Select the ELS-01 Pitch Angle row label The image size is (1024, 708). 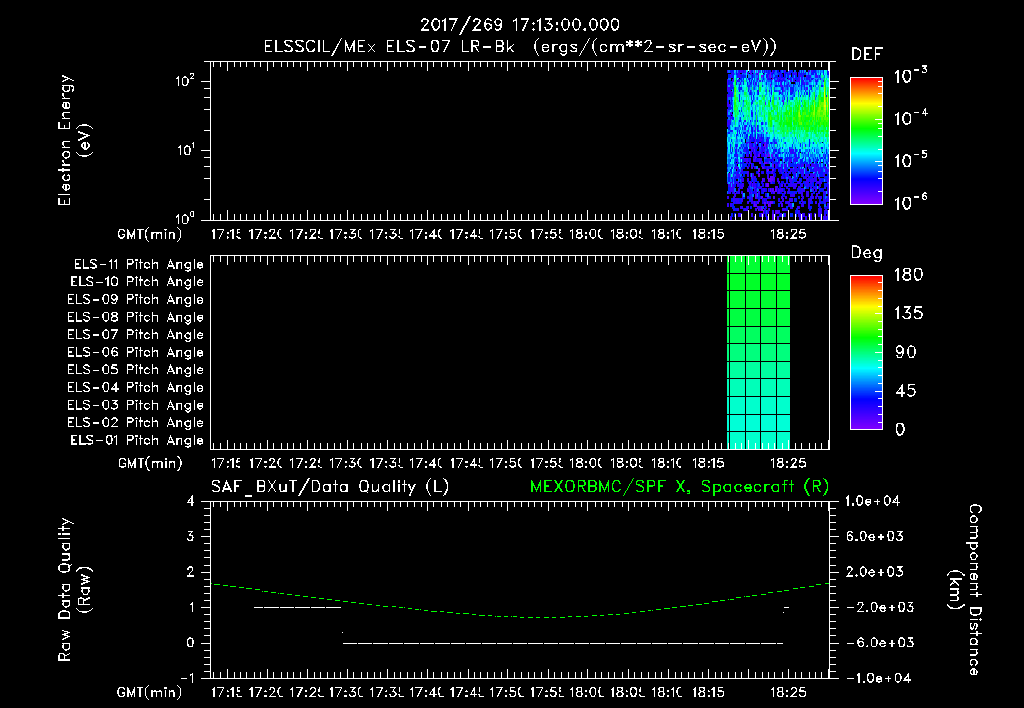[x=137, y=440]
